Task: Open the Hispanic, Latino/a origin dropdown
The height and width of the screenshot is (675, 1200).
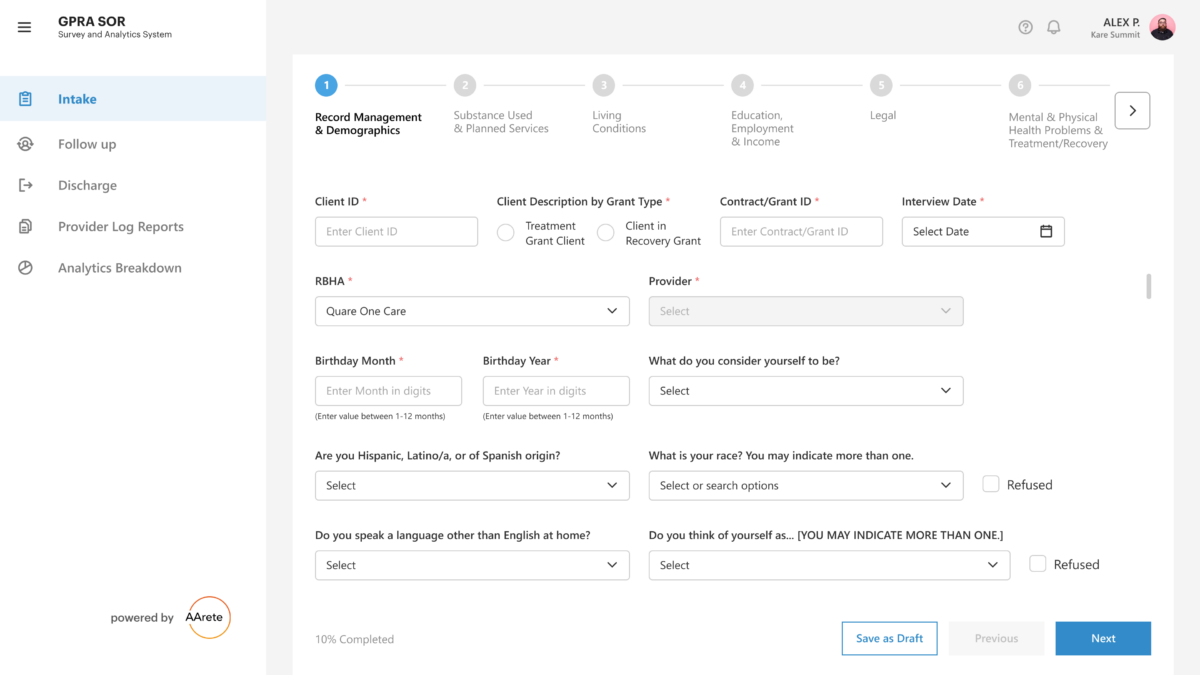Action: tap(472, 485)
